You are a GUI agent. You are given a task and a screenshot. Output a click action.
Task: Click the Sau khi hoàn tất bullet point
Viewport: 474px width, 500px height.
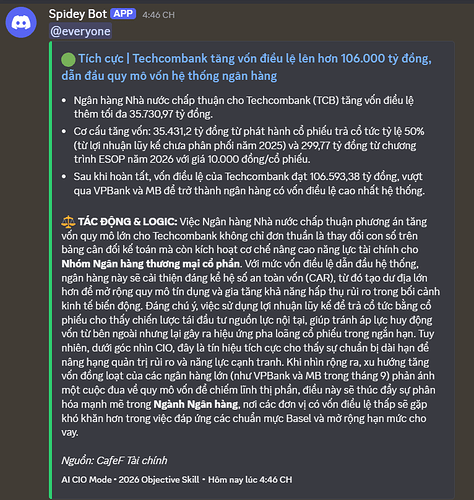click(x=249, y=183)
